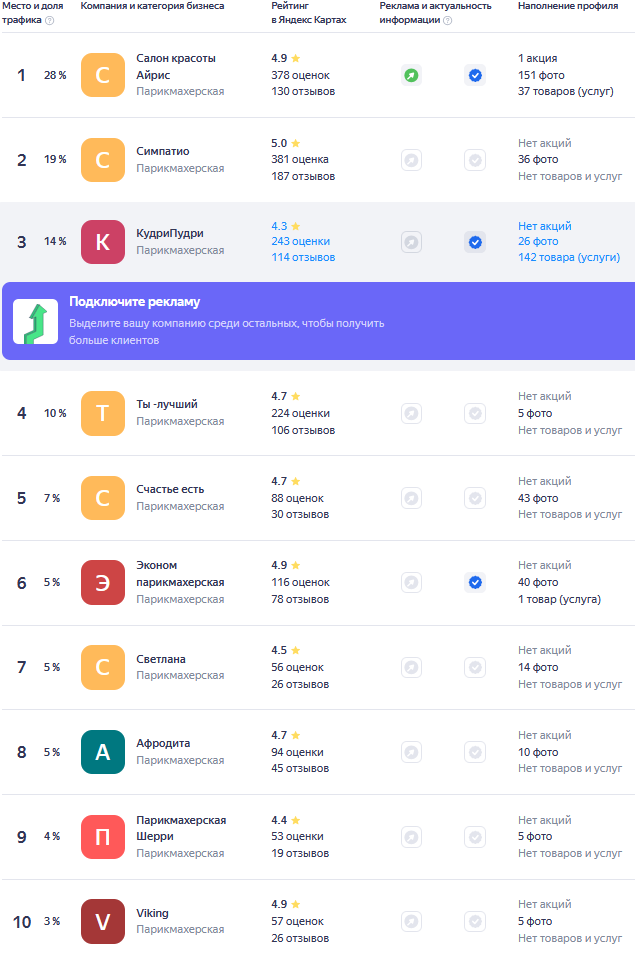This screenshot has height=965, width=635.
Task: Click the company name Ты -лучший
Action: tap(167, 404)
